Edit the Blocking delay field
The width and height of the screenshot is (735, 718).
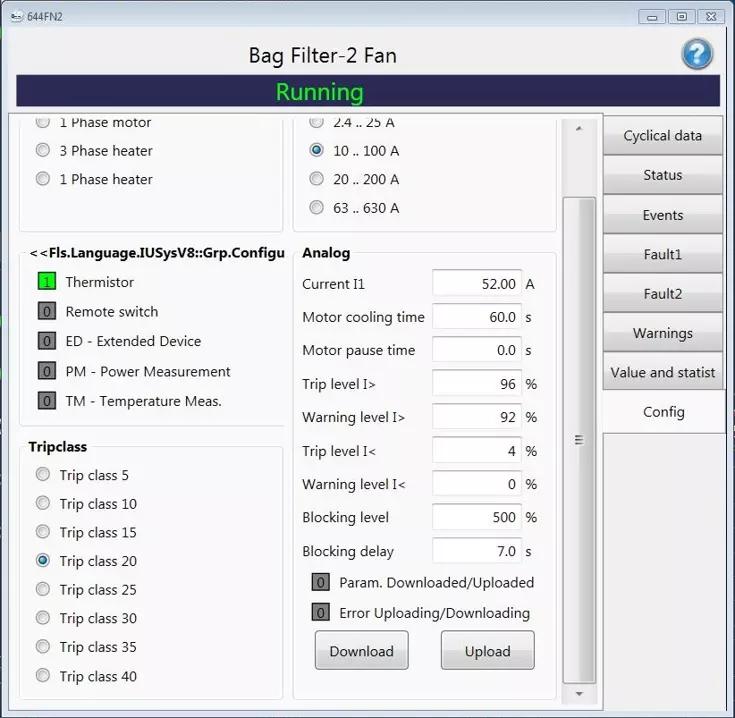point(477,551)
